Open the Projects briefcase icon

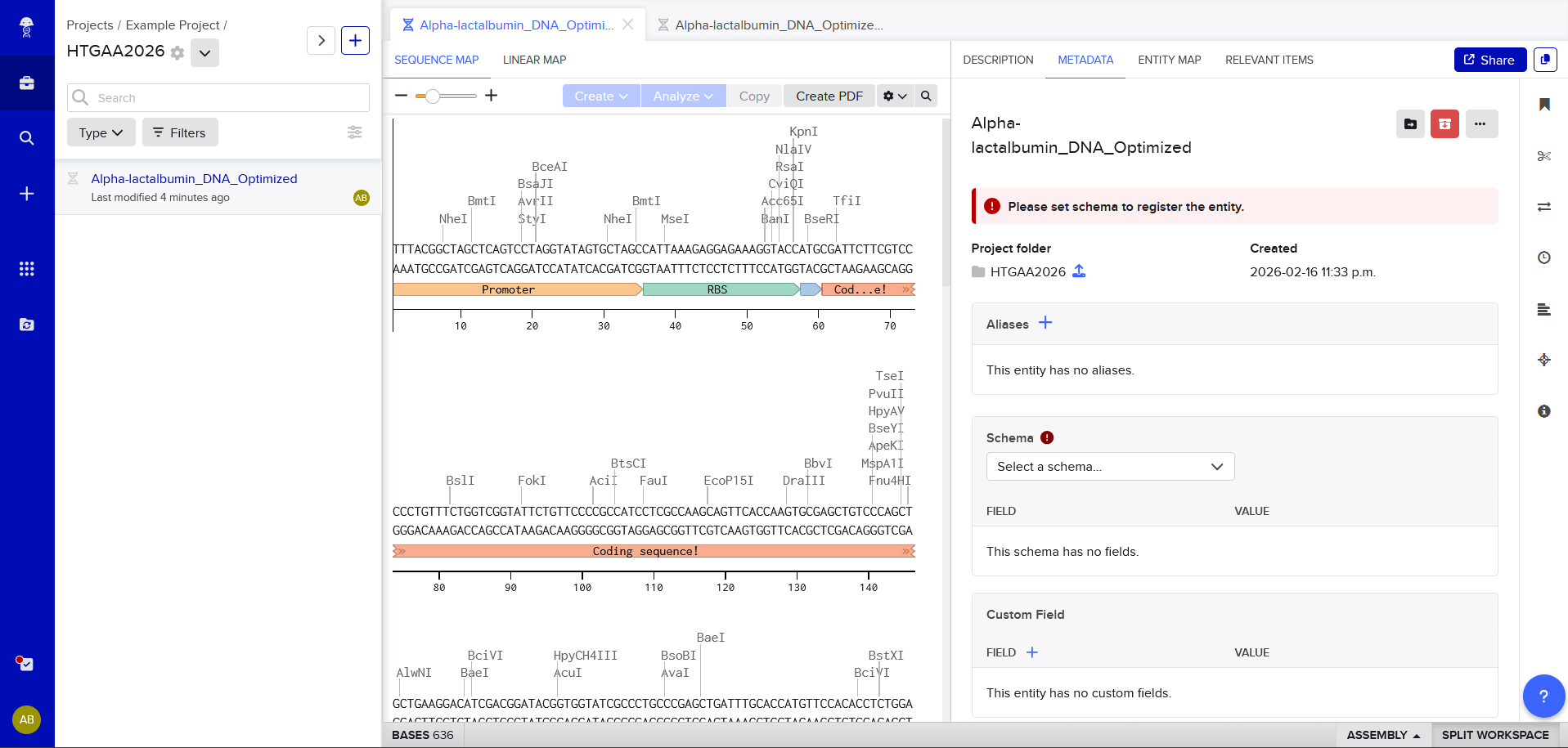pos(27,83)
